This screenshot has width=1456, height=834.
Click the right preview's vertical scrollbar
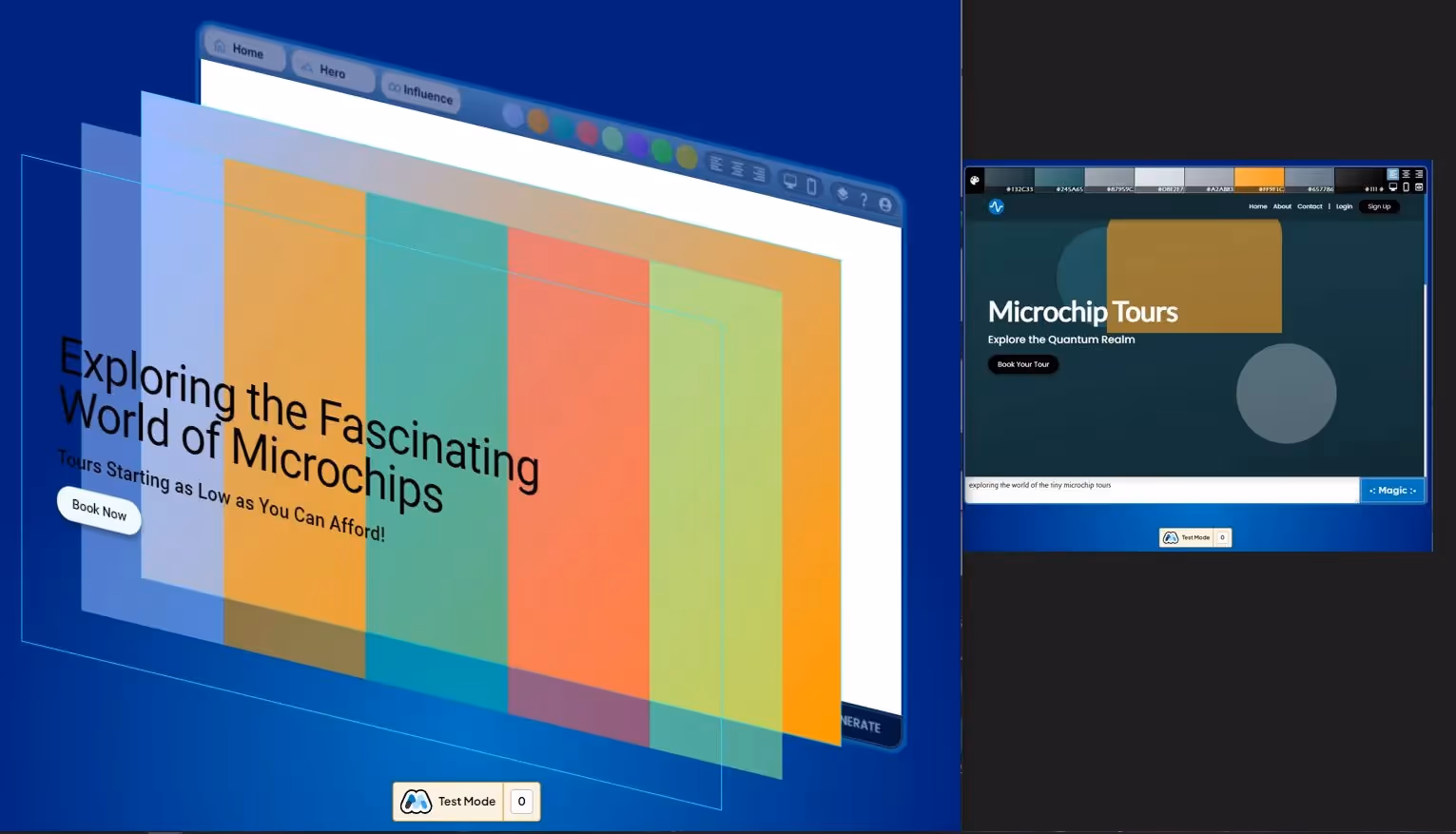pyautogui.click(x=1425, y=378)
